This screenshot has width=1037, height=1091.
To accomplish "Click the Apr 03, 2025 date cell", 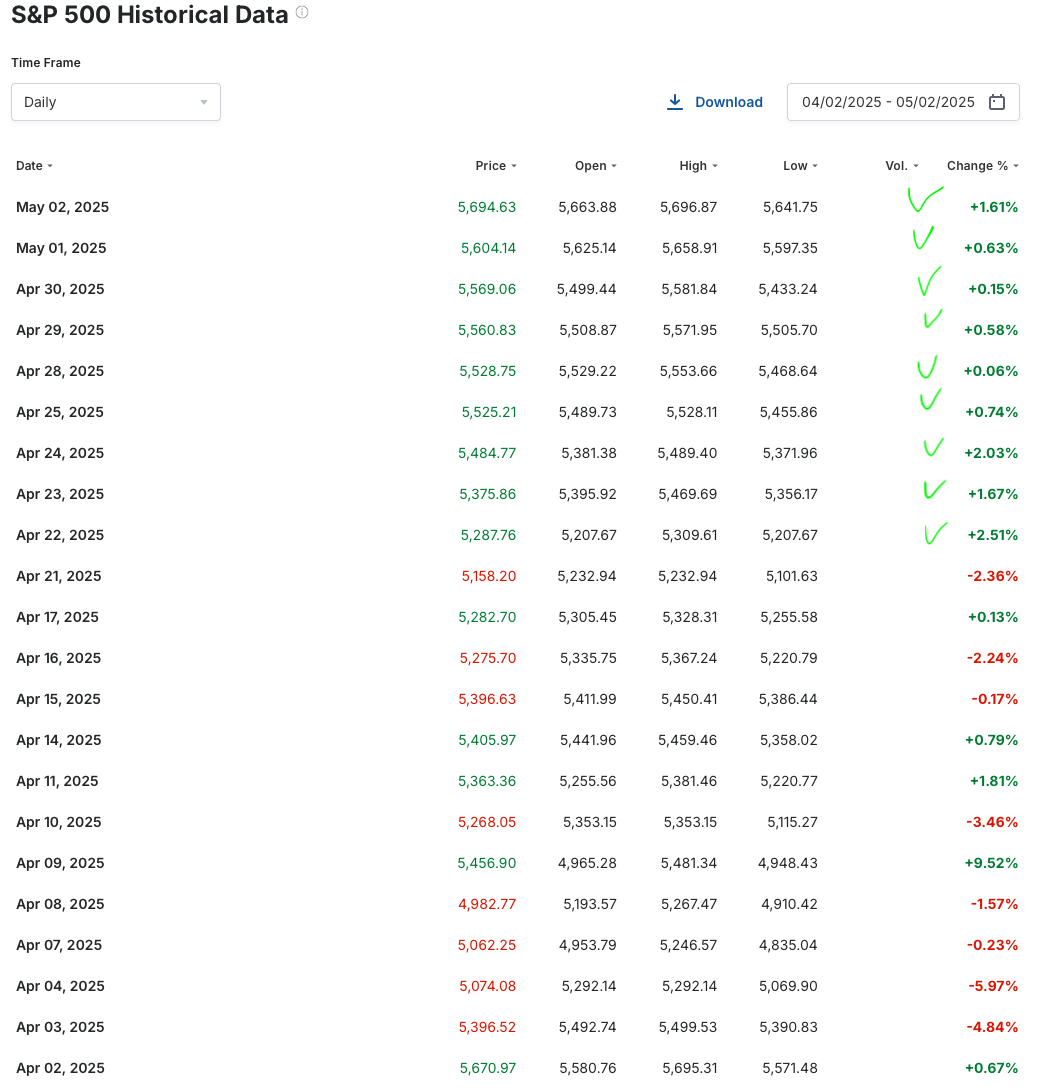I will point(60,1028).
